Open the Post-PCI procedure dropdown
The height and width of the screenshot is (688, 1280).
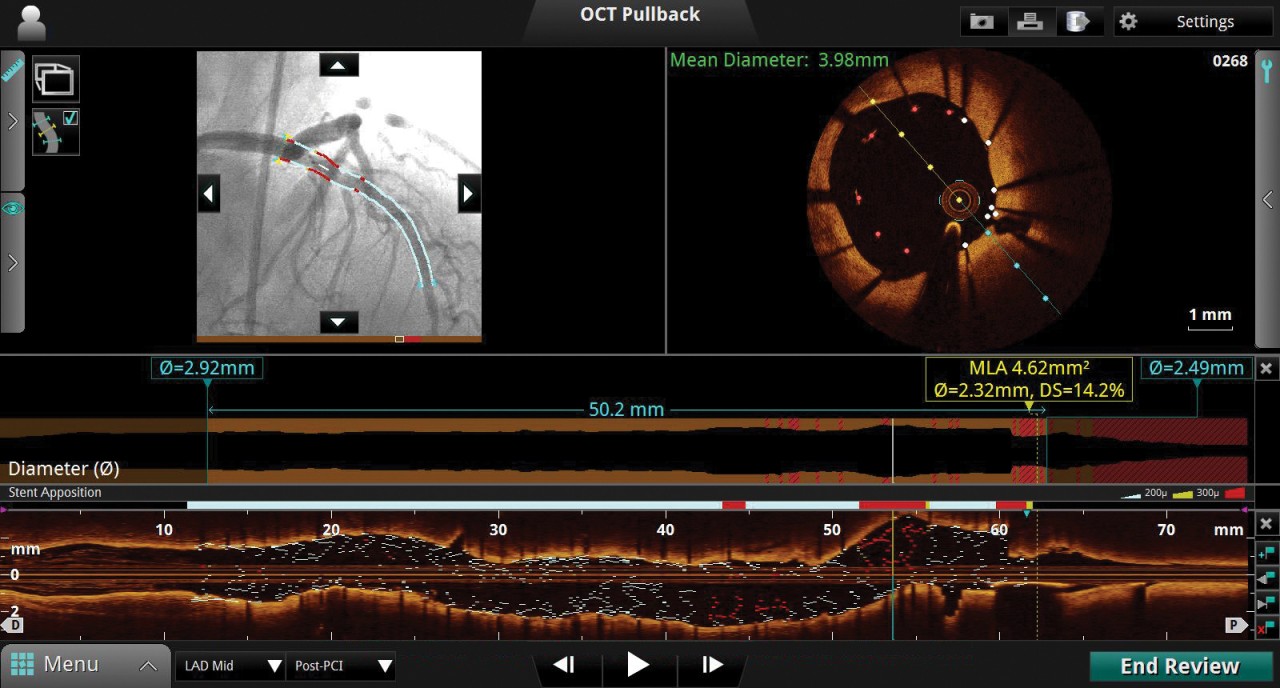click(x=341, y=666)
